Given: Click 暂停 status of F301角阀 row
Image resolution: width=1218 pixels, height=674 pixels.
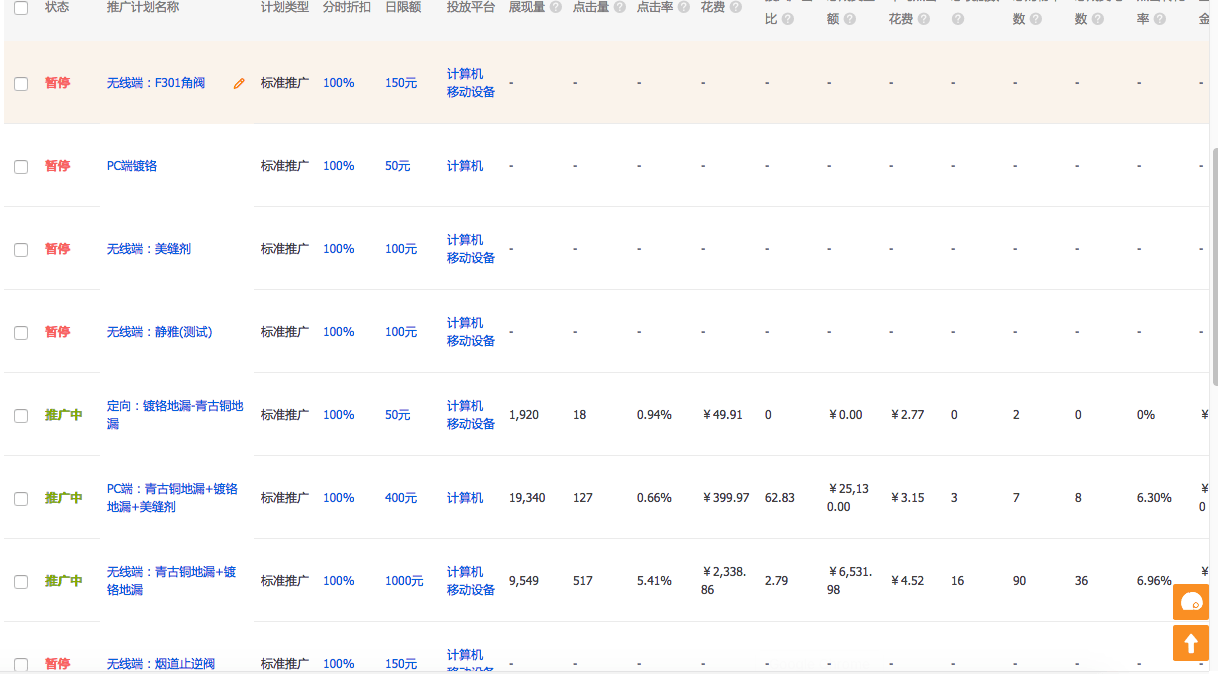Looking at the screenshot, I should (x=58, y=83).
